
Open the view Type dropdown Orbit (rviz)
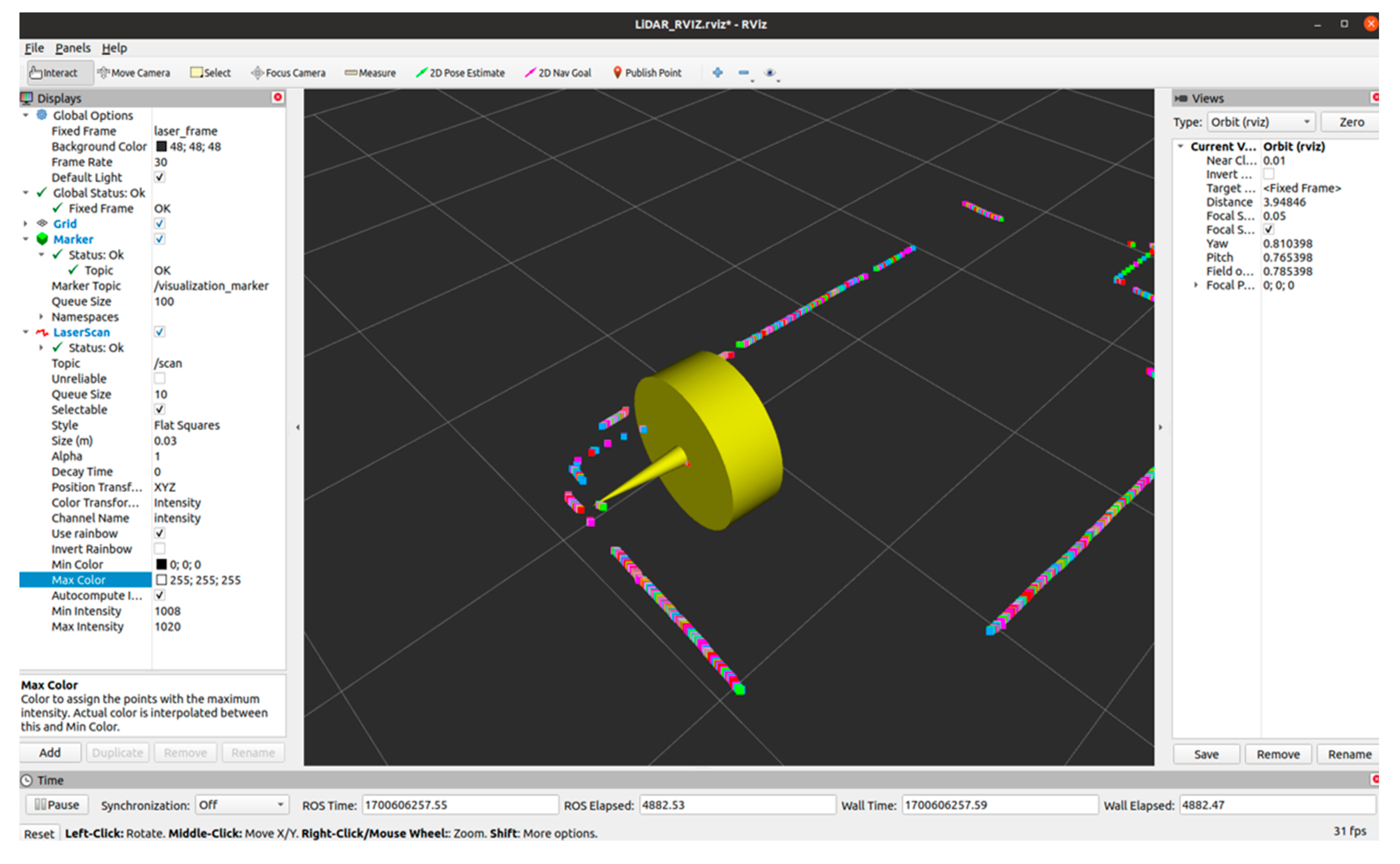[x=1260, y=122]
